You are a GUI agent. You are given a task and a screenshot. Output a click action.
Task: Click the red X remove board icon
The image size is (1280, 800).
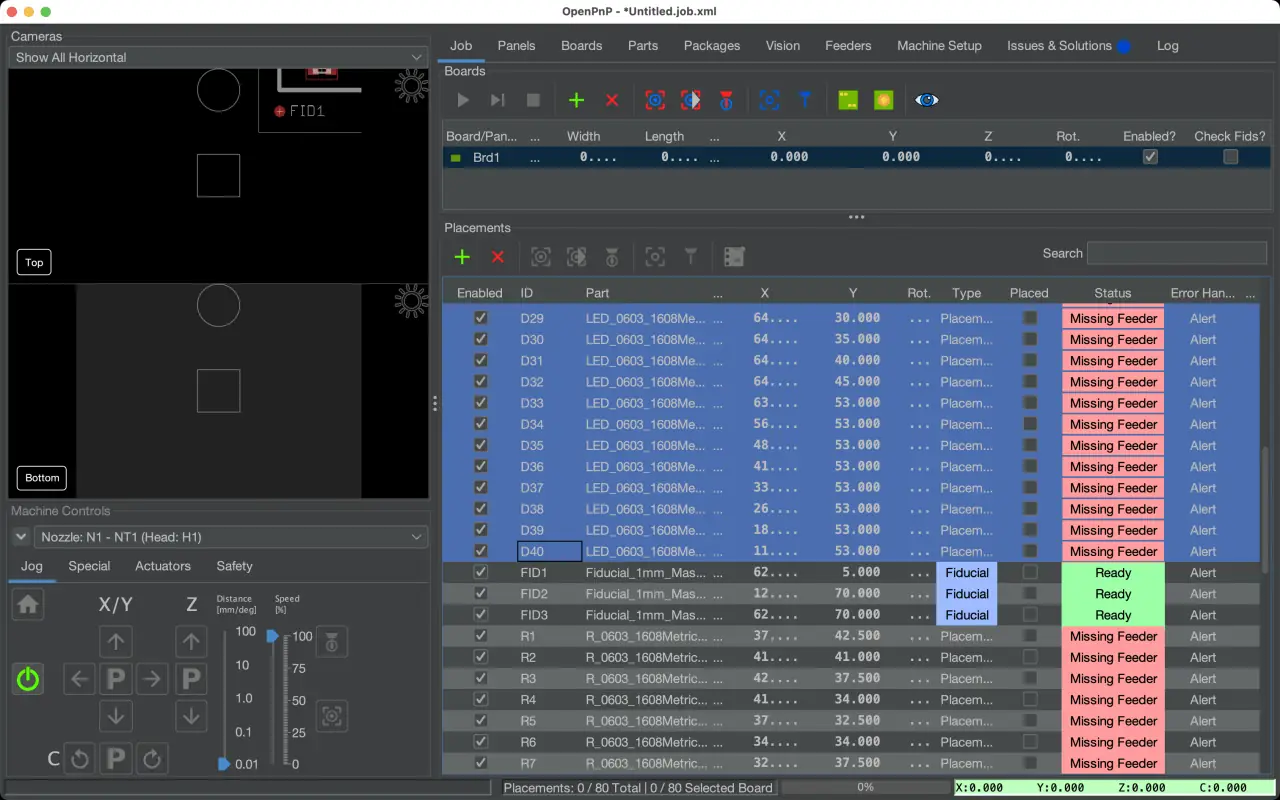(x=612, y=100)
